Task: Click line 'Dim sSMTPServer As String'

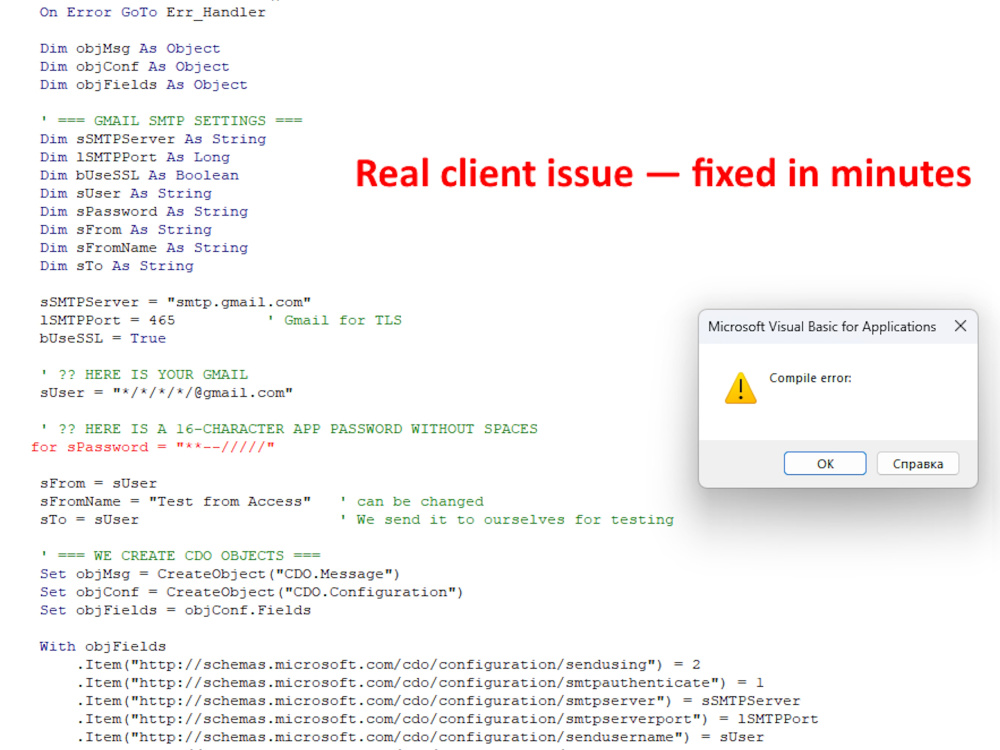Action: click(153, 139)
